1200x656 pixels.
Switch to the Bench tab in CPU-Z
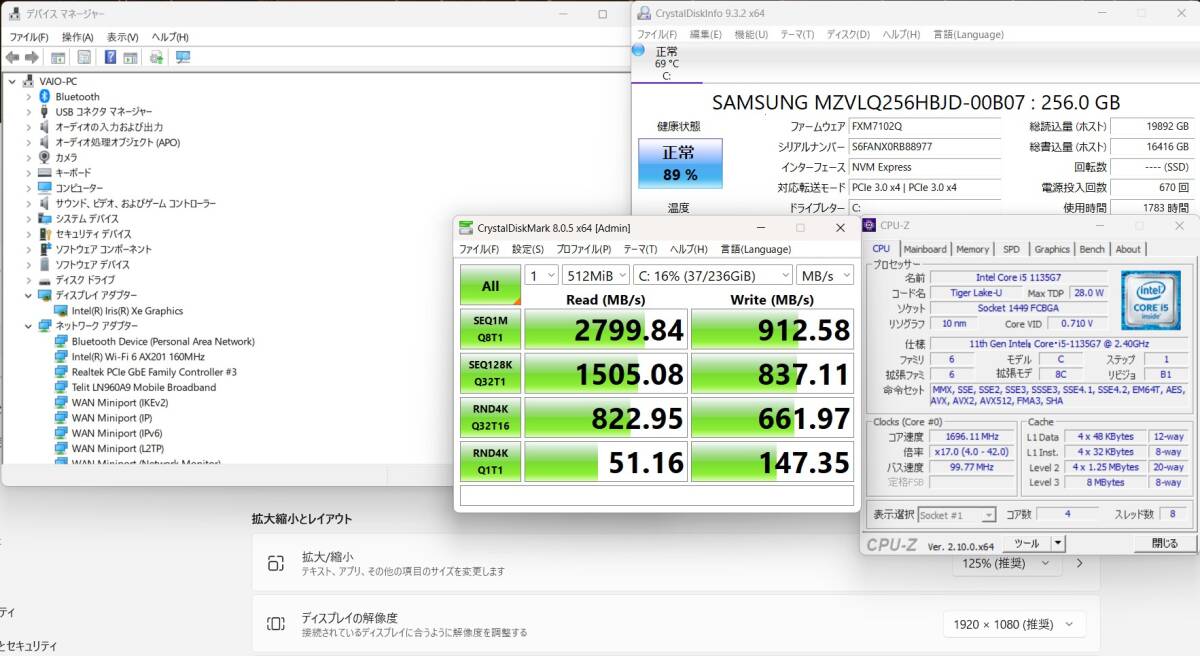1092,249
